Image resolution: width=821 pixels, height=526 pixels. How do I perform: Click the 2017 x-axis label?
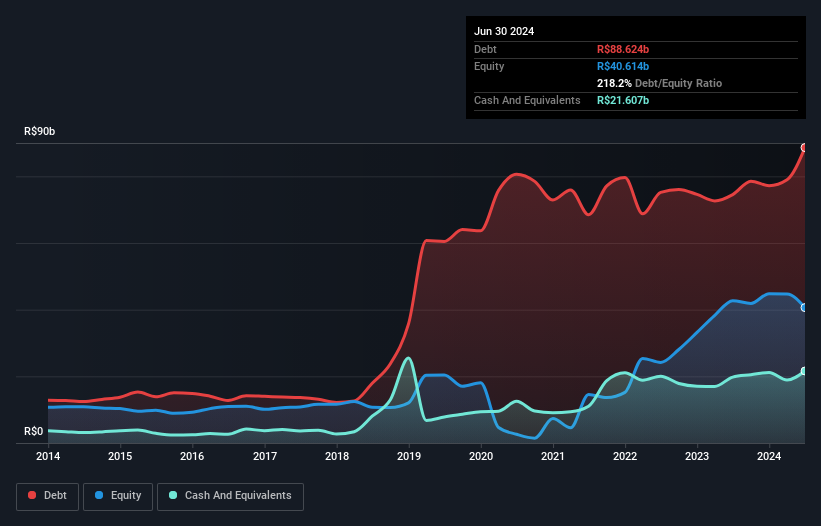(x=265, y=456)
